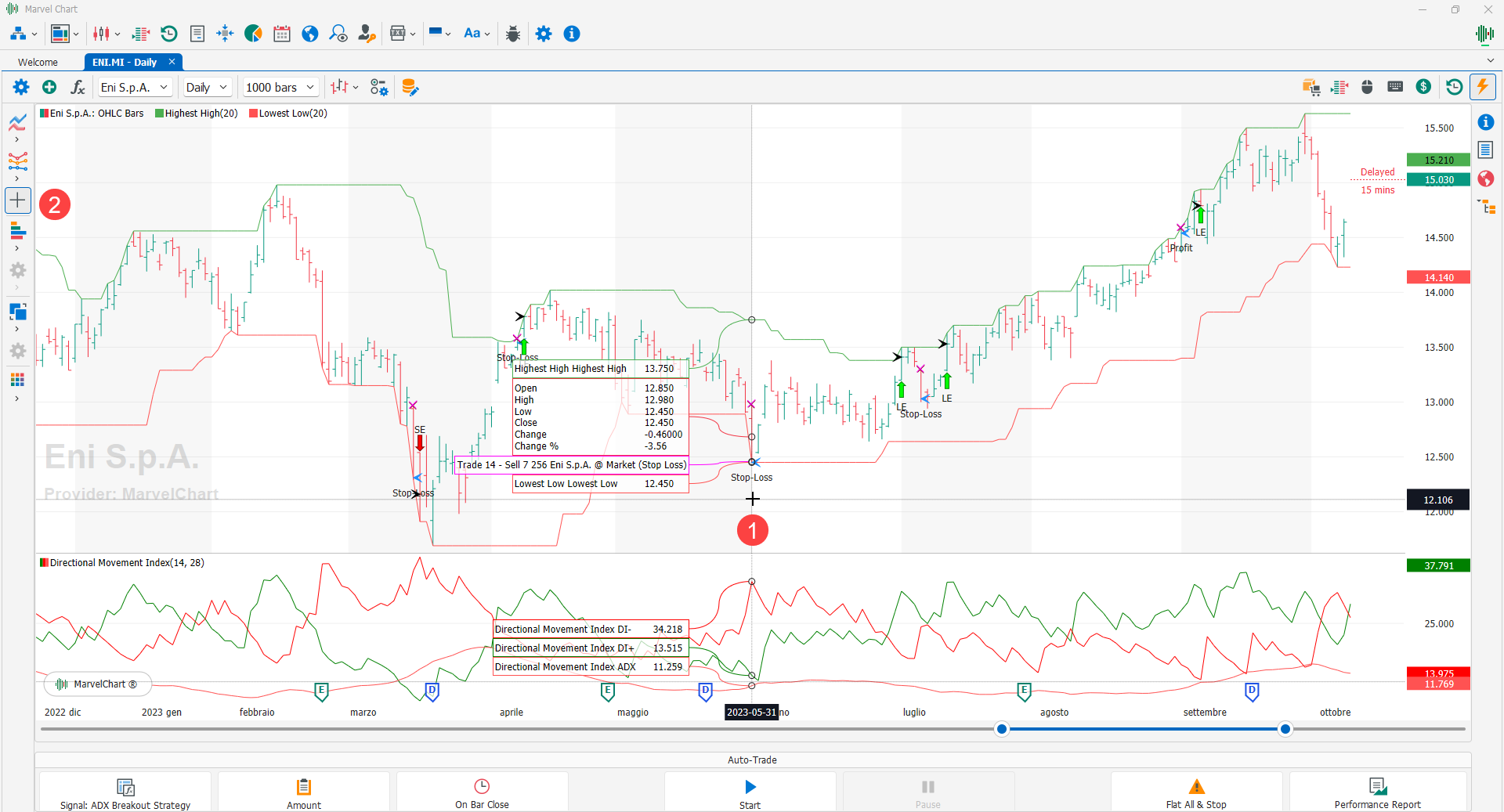Open the calendar icon in main toolbar
Viewport: 1504px width, 812px height.
pos(282,34)
